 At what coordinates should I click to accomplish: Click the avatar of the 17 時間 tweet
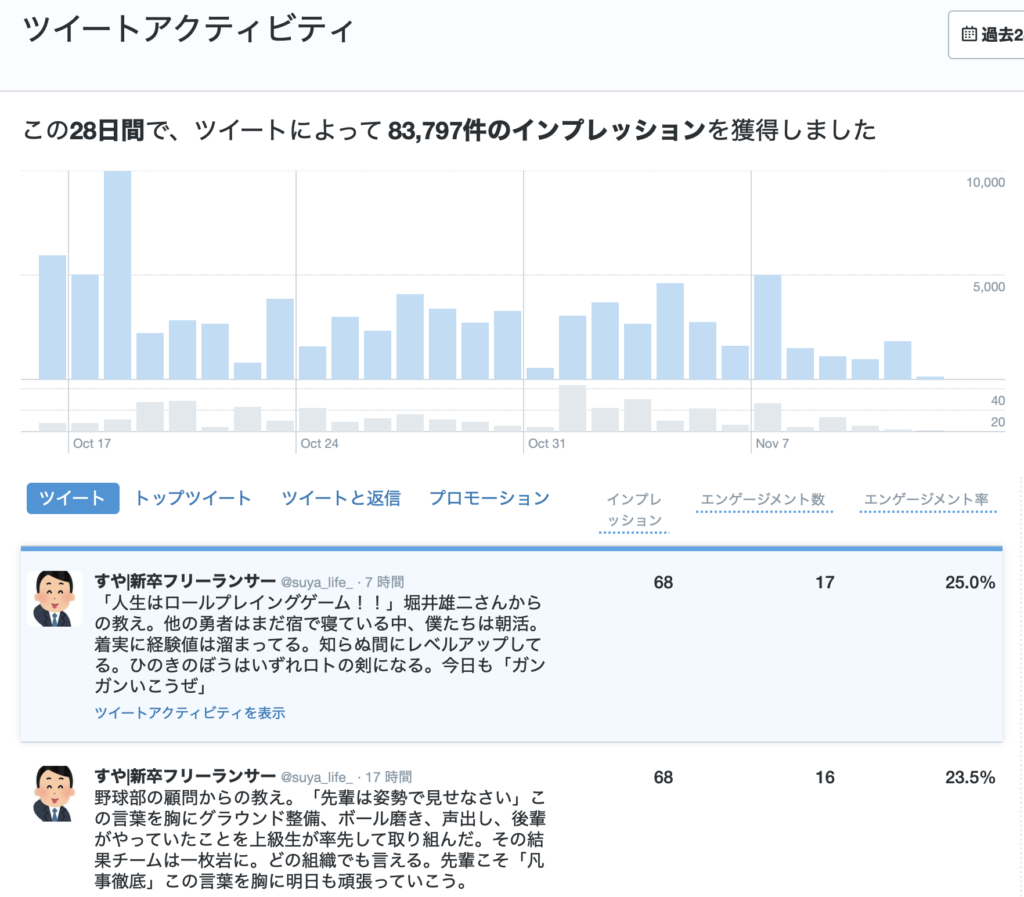[x=55, y=794]
